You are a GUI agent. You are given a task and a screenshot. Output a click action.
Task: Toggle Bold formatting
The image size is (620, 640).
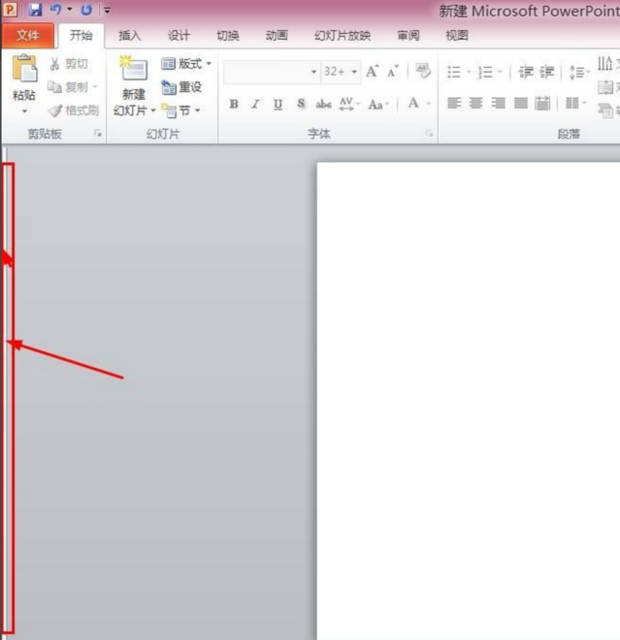tap(234, 104)
